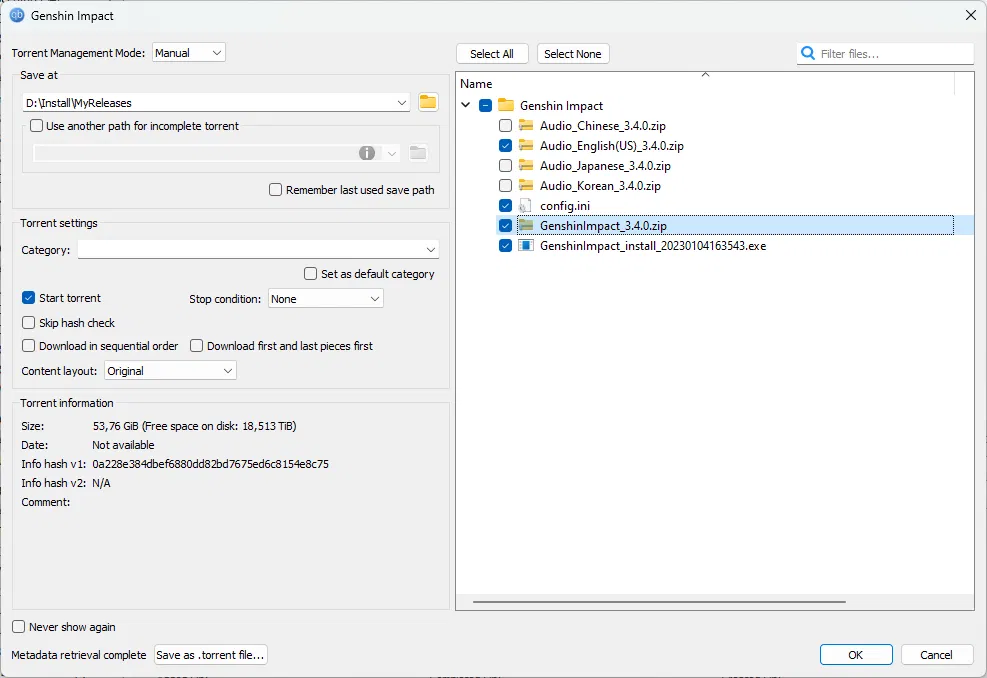Enable Download in sequential order
987x678 pixels.
click(x=28, y=346)
